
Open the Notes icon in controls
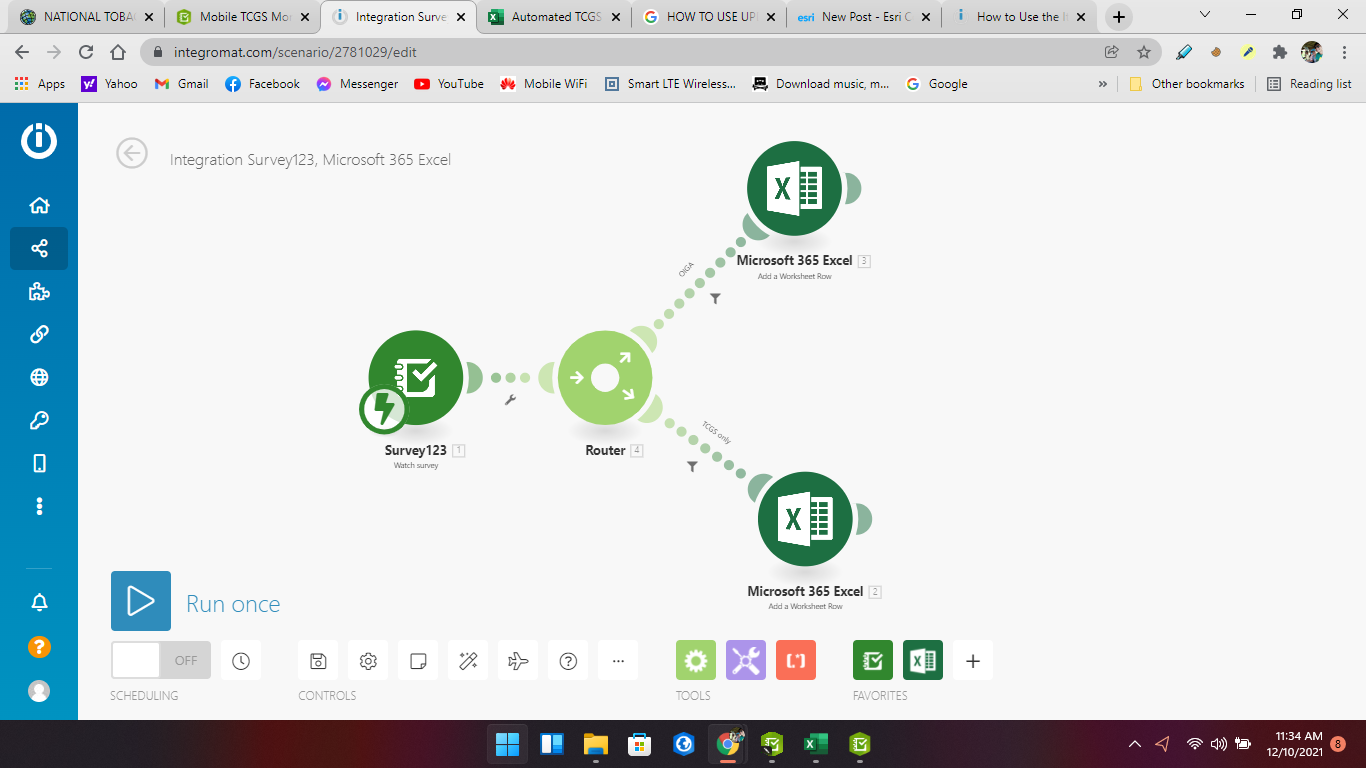418,661
